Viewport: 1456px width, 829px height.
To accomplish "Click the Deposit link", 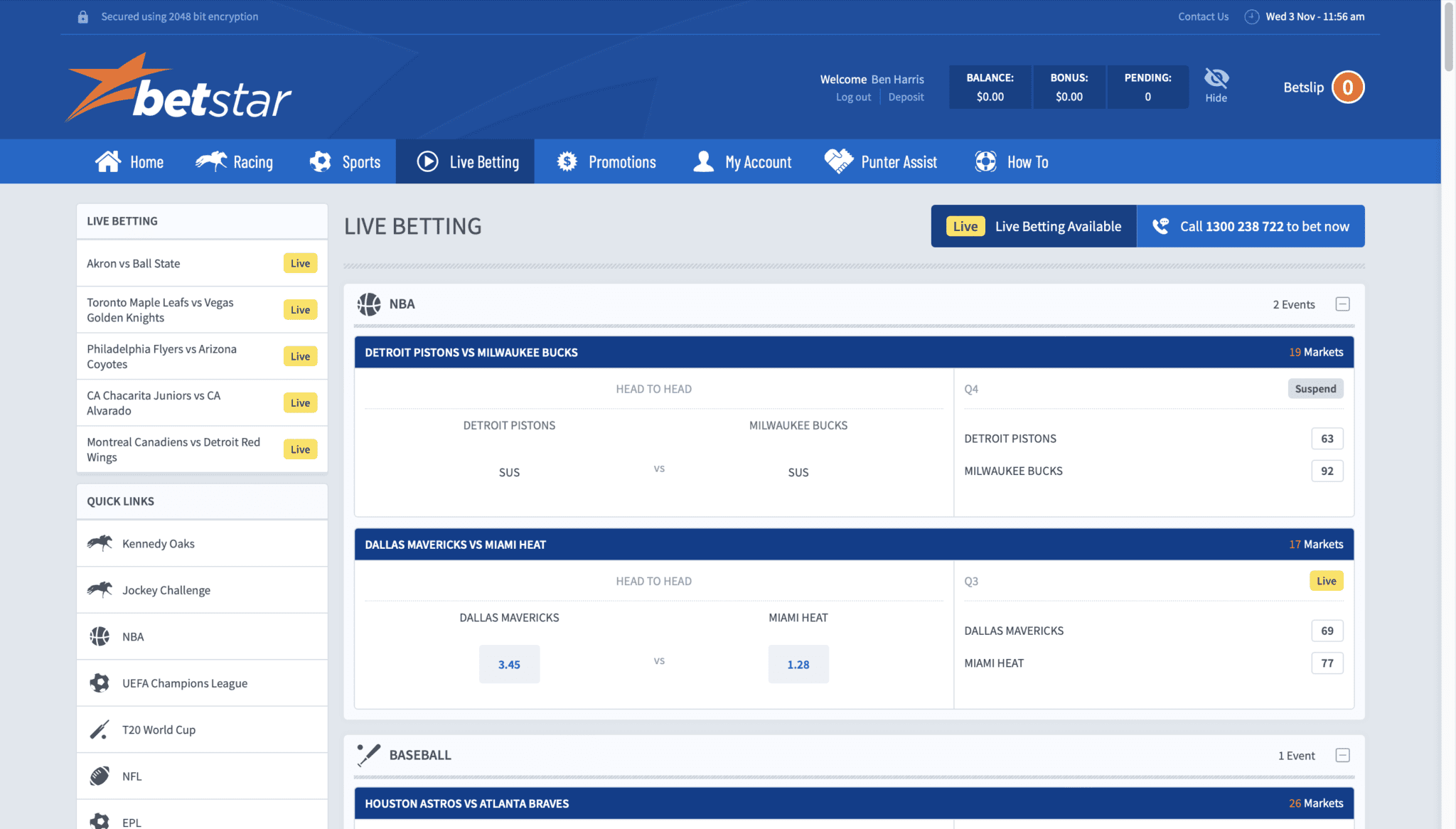I will (906, 97).
